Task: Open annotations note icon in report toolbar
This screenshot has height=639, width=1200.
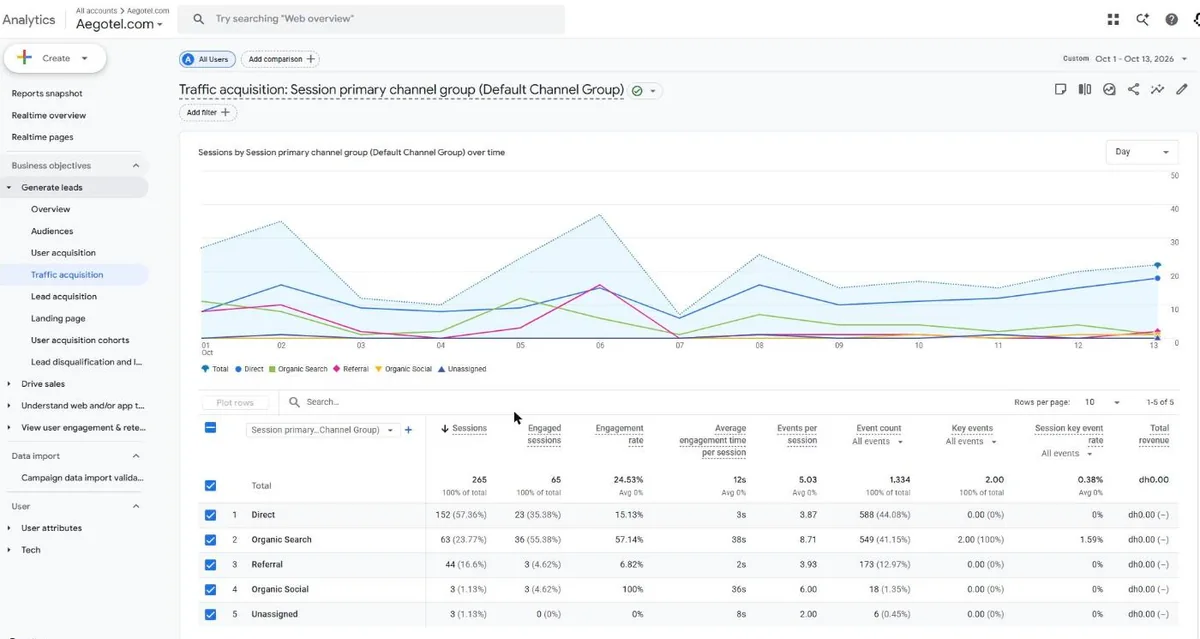Action: tap(1061, 89)
